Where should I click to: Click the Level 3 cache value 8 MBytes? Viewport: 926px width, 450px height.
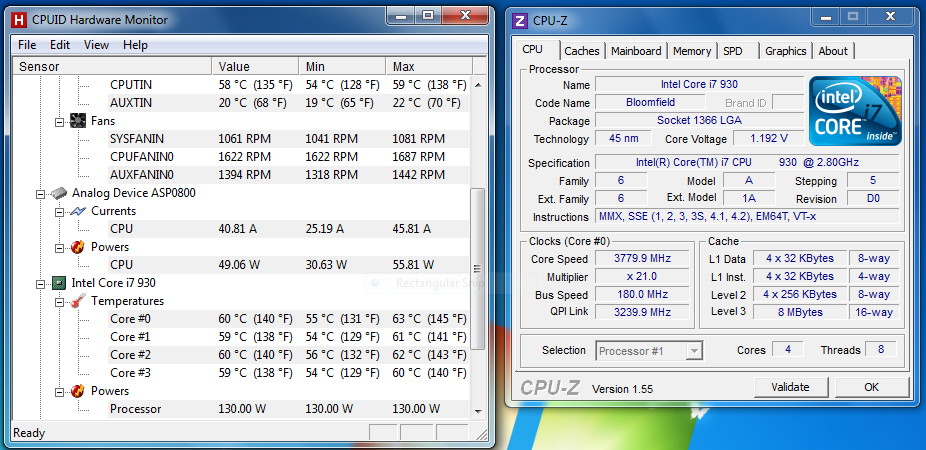point(800,312)
